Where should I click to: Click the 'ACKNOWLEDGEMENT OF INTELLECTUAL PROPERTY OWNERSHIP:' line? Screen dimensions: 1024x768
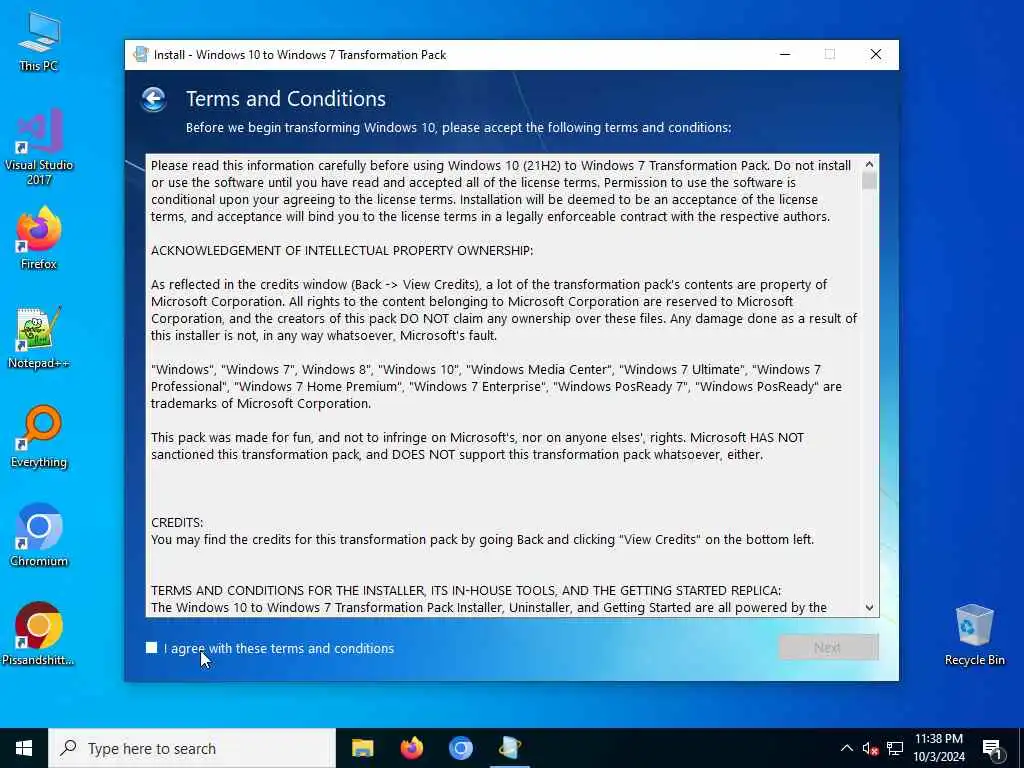[342, 250]
